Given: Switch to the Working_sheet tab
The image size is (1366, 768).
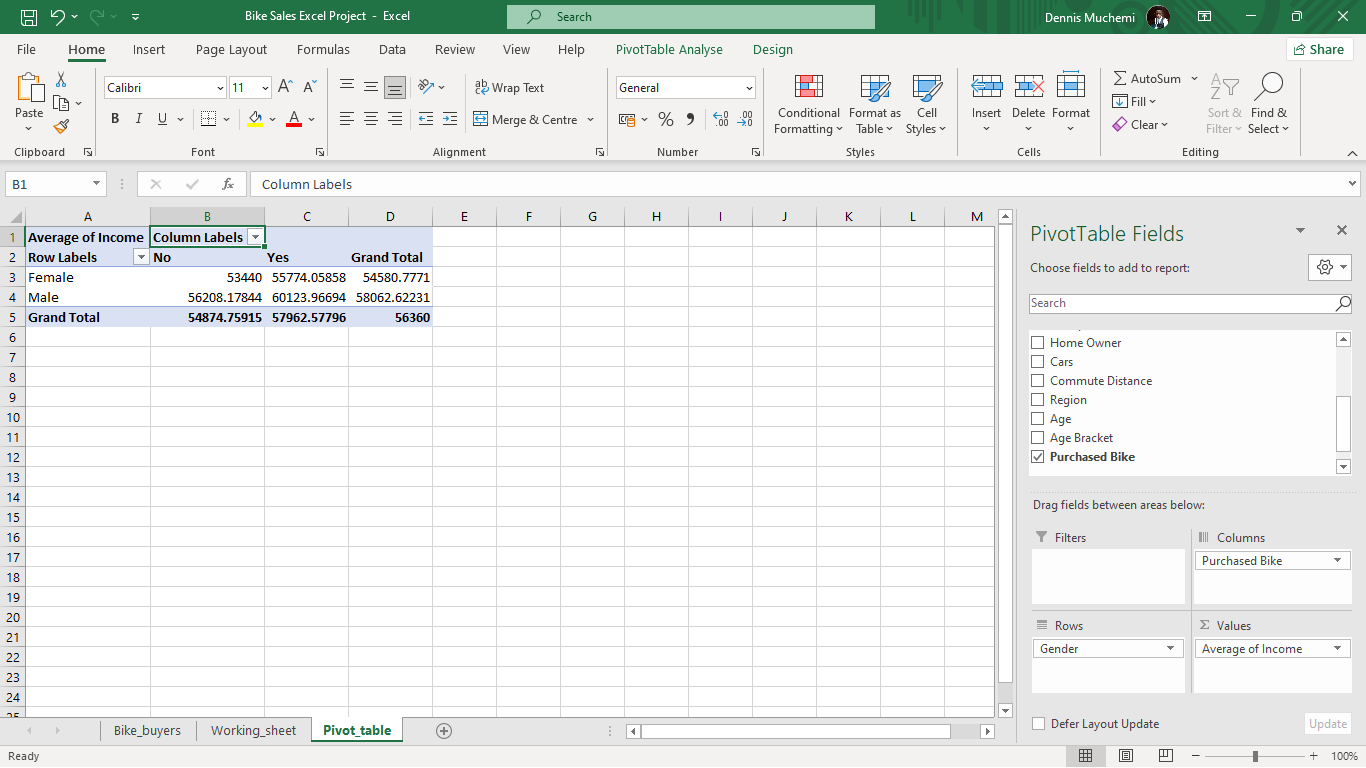Looking at the screenshot, I should click(x=253, y=731).
